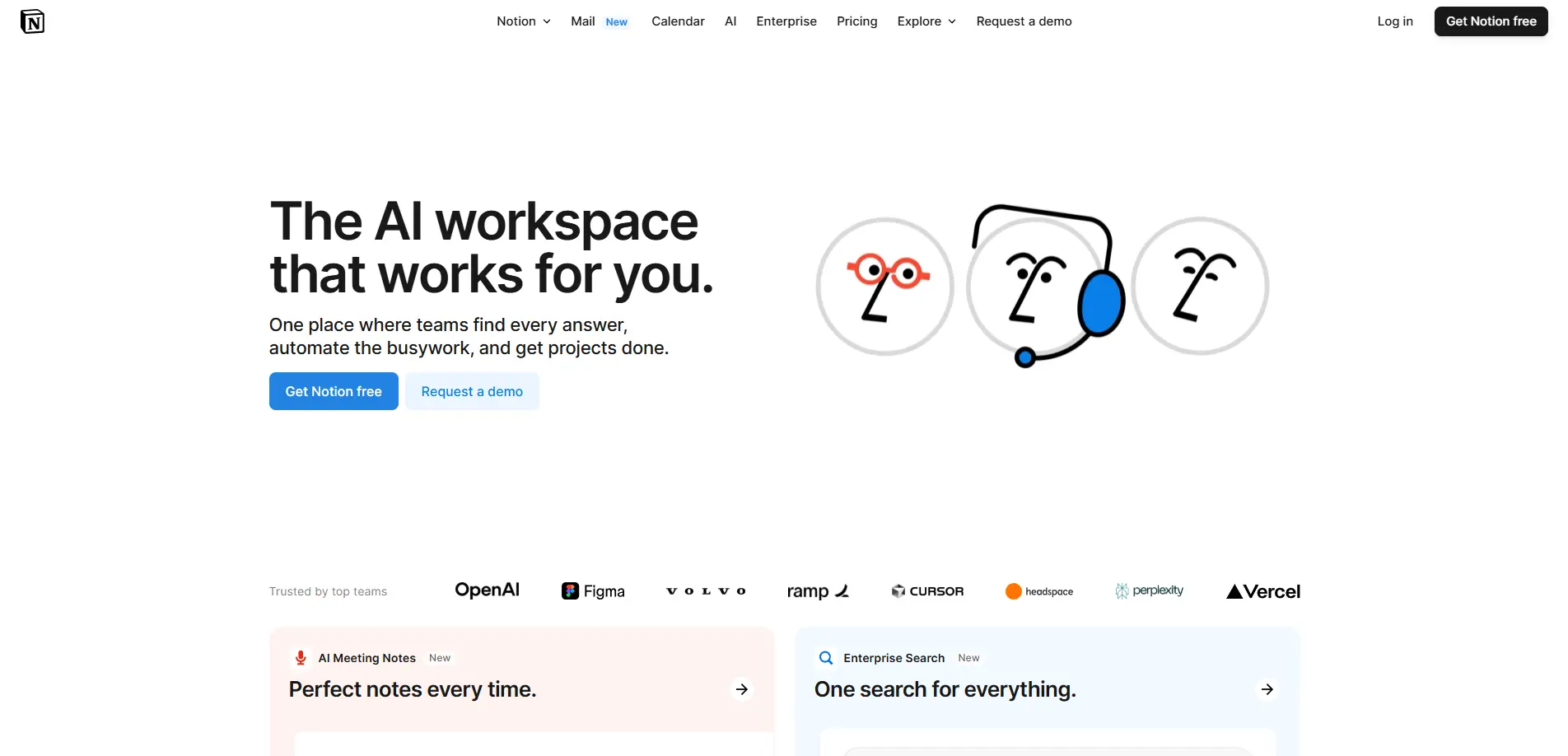Expand the Notion dropdown menu
The image size is (1568, 756).
[x=524, y=21]
